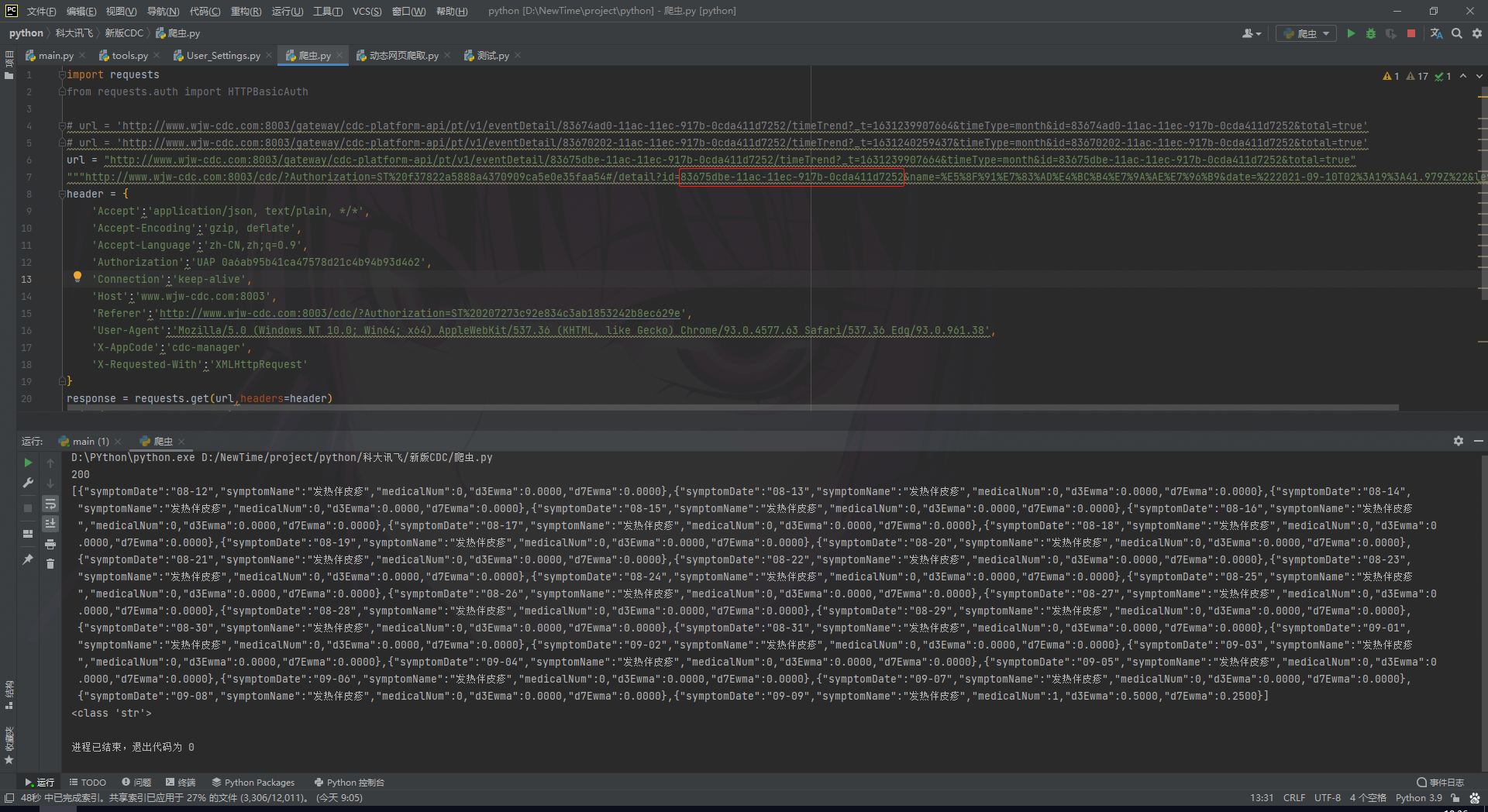
Task: Run the 爬虫 configuration with green play button
Action: (x=1351, y=33)
